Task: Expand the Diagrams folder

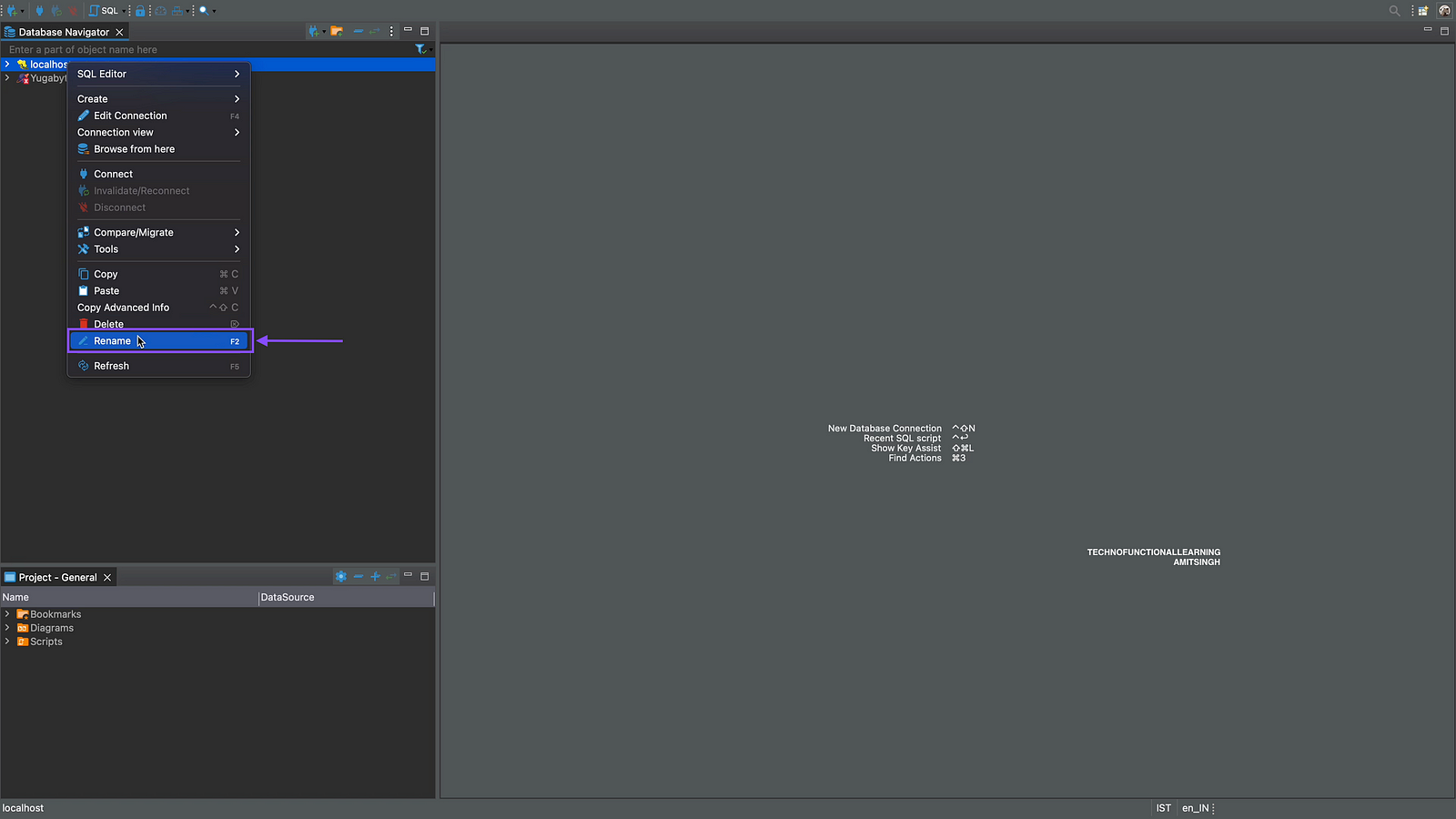Action: tap(7, 628)
